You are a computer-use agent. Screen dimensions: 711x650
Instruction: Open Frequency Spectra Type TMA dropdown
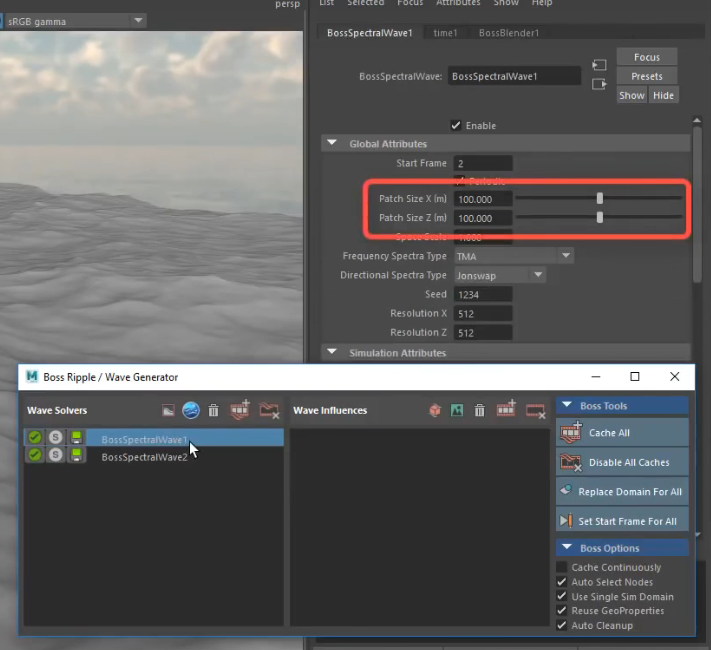(x=514, y=256)
